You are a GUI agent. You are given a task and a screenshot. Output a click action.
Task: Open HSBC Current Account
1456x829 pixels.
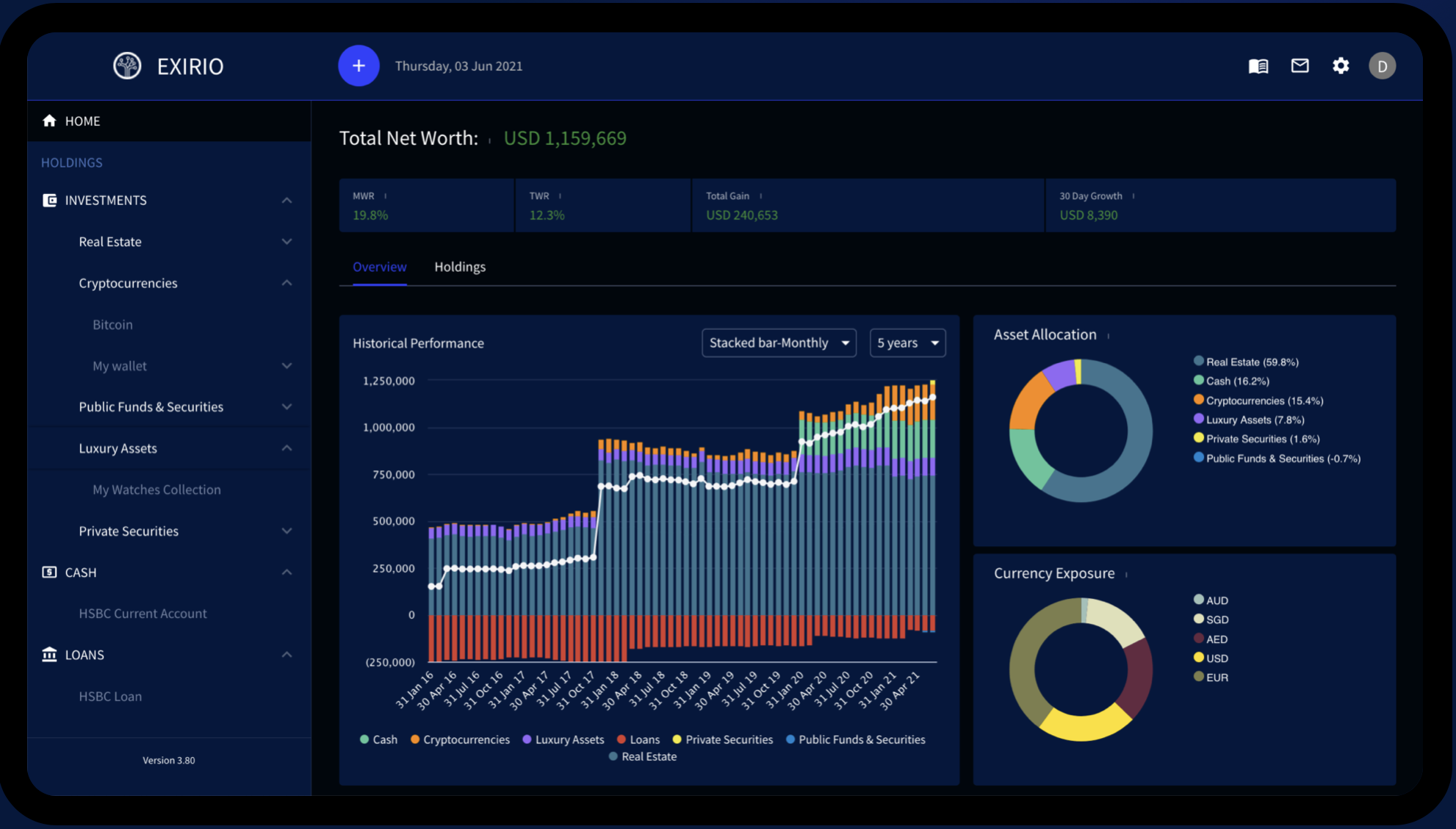tap(143, 613)
